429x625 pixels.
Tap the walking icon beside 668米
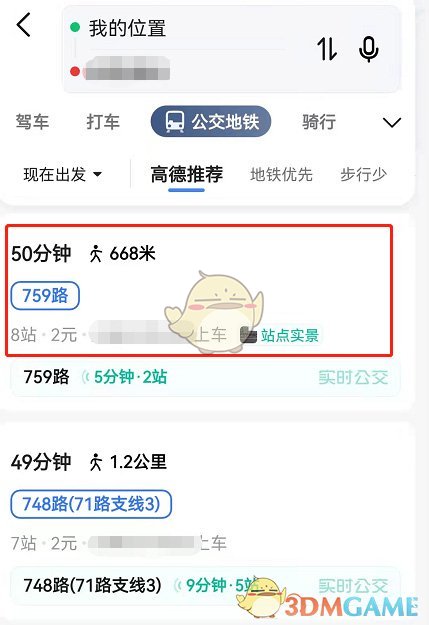96,254
